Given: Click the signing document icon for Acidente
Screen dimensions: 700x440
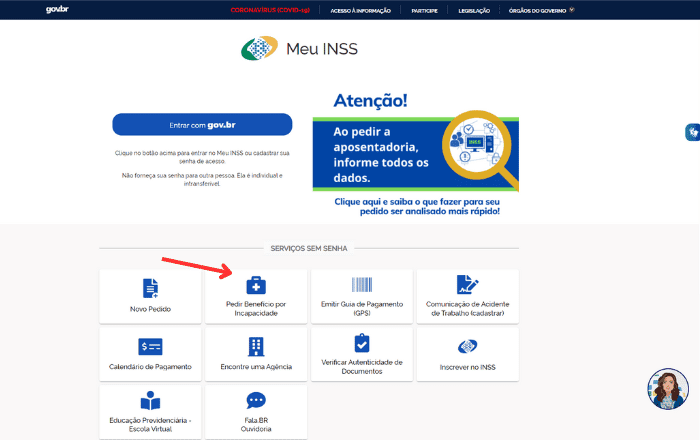Looking at the screenshot, I should (x=467, y=285).
